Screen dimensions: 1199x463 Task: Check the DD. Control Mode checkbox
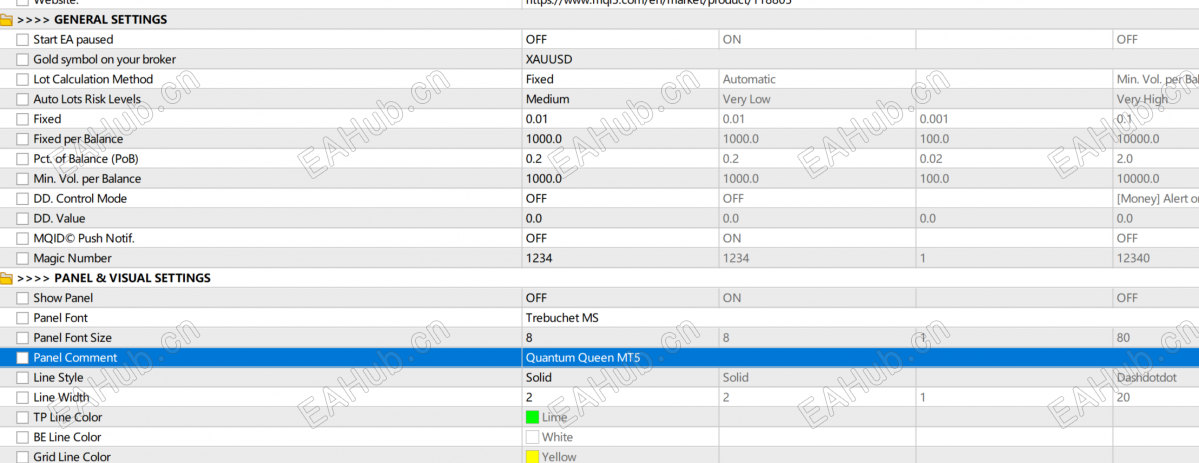tap(22, 199)
